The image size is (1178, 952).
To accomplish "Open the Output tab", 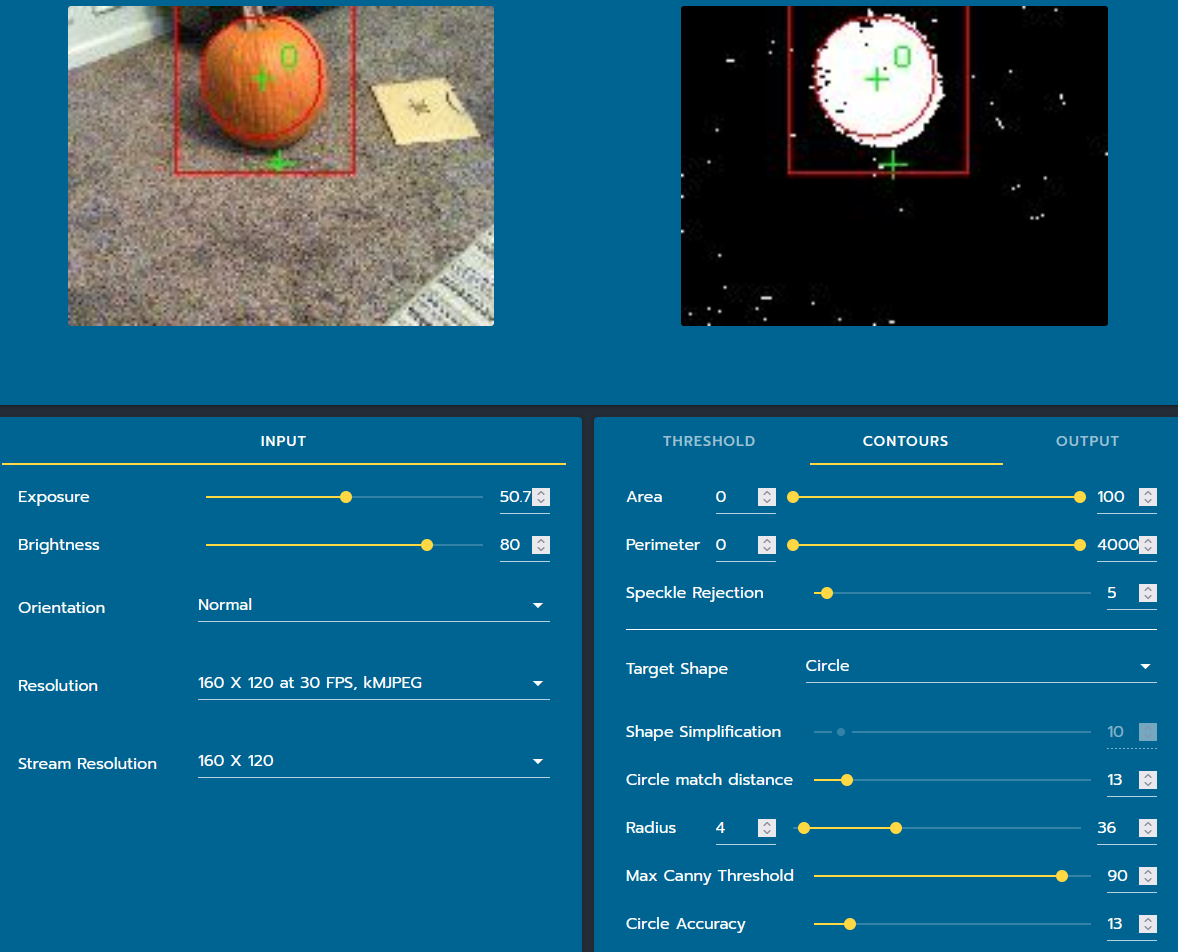I will [x=1087, y=441].
